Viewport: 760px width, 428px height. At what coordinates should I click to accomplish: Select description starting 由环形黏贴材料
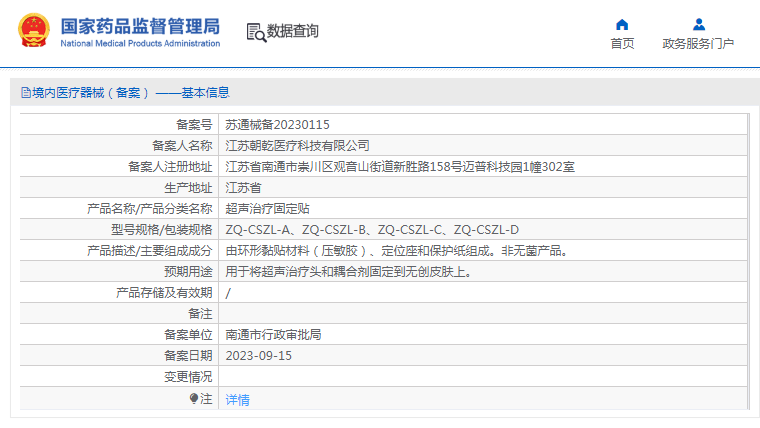click(x=396, y=251)
